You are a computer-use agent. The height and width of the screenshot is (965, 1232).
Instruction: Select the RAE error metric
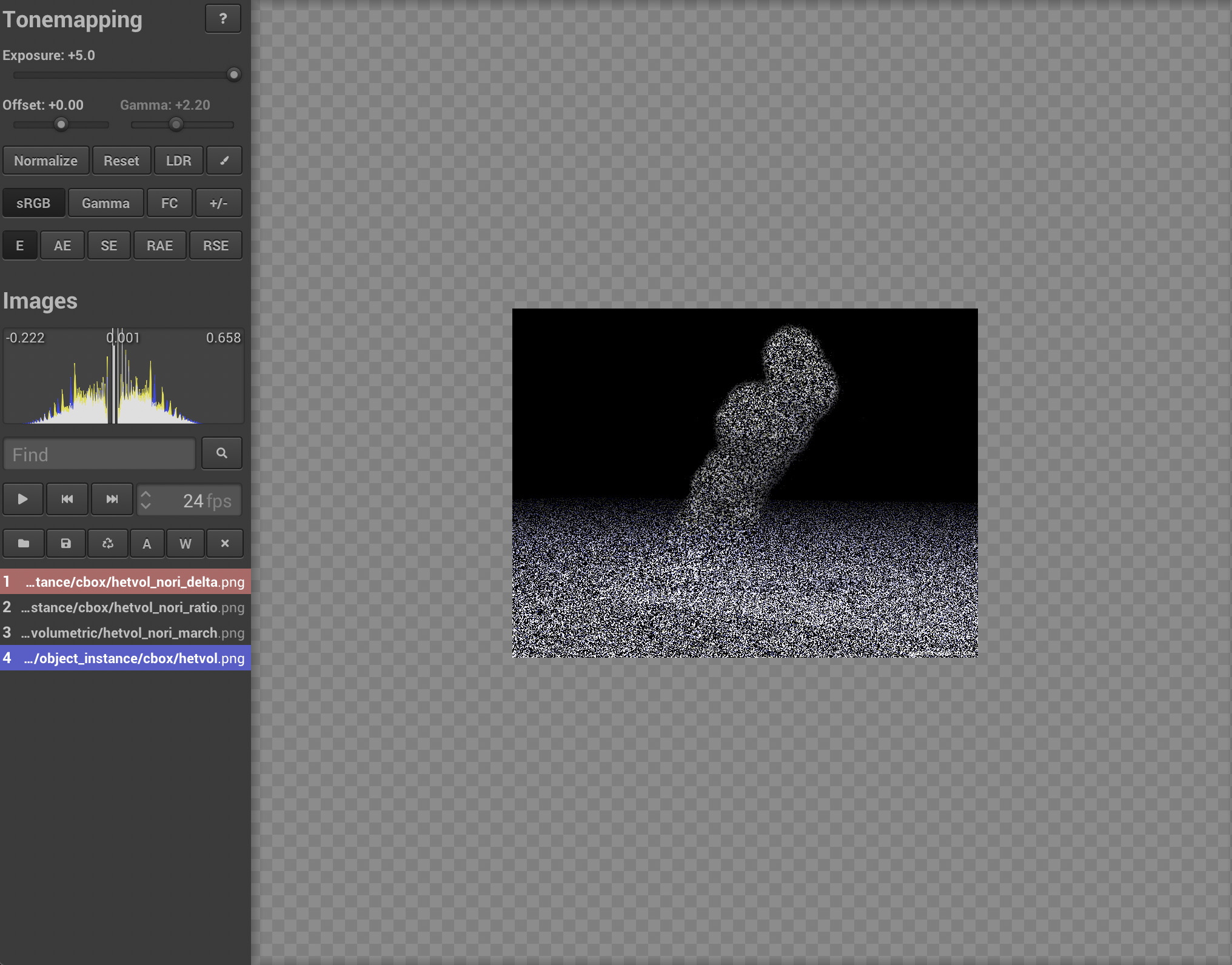[x=160, y=245]
